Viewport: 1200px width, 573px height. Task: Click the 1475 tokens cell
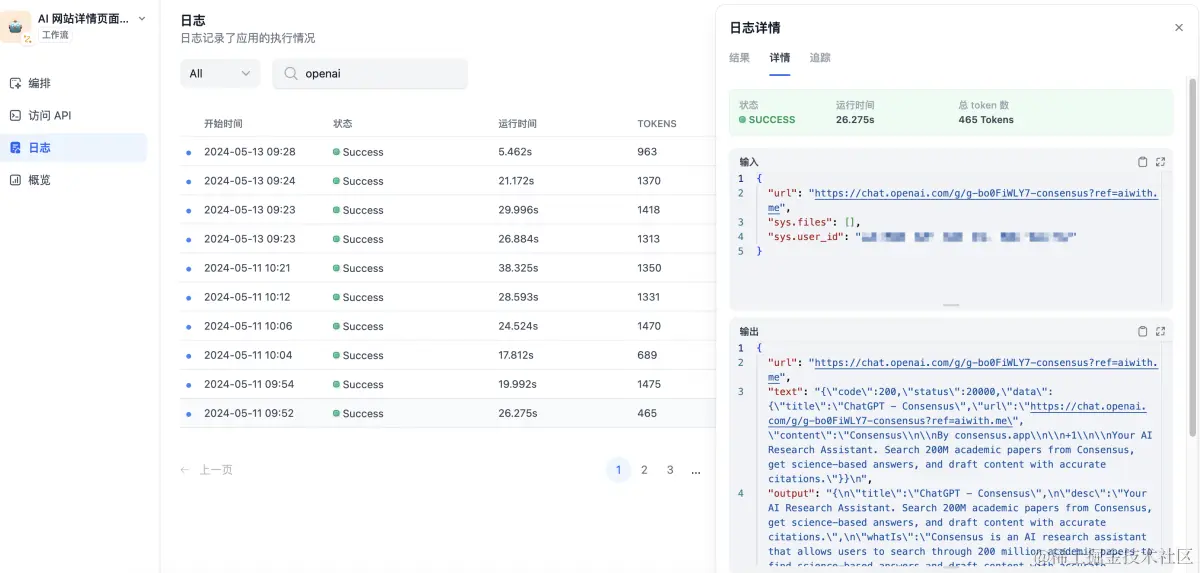point(649,384)
